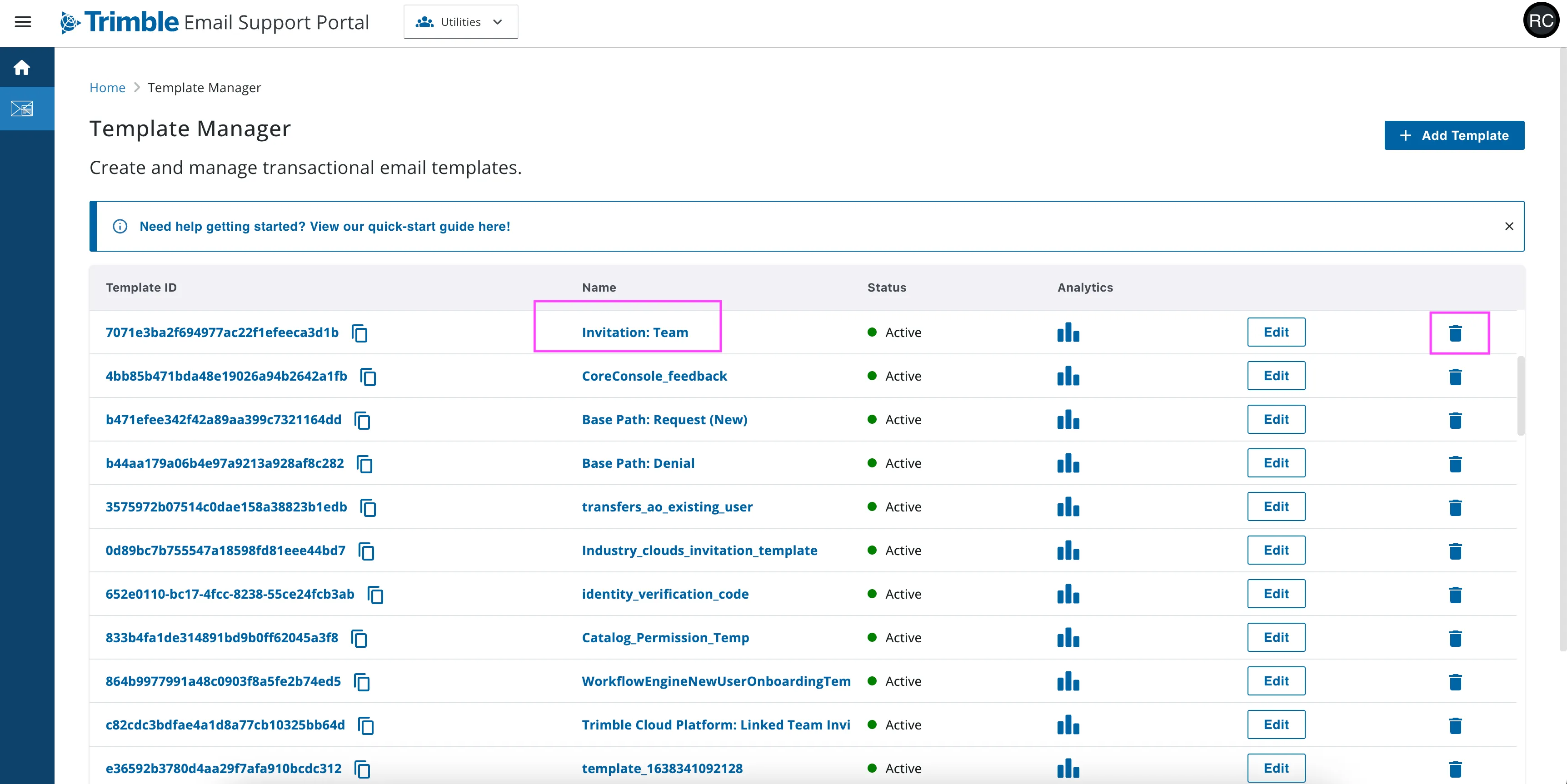Open the Base Path: Request (New) name link

point(664,420)
